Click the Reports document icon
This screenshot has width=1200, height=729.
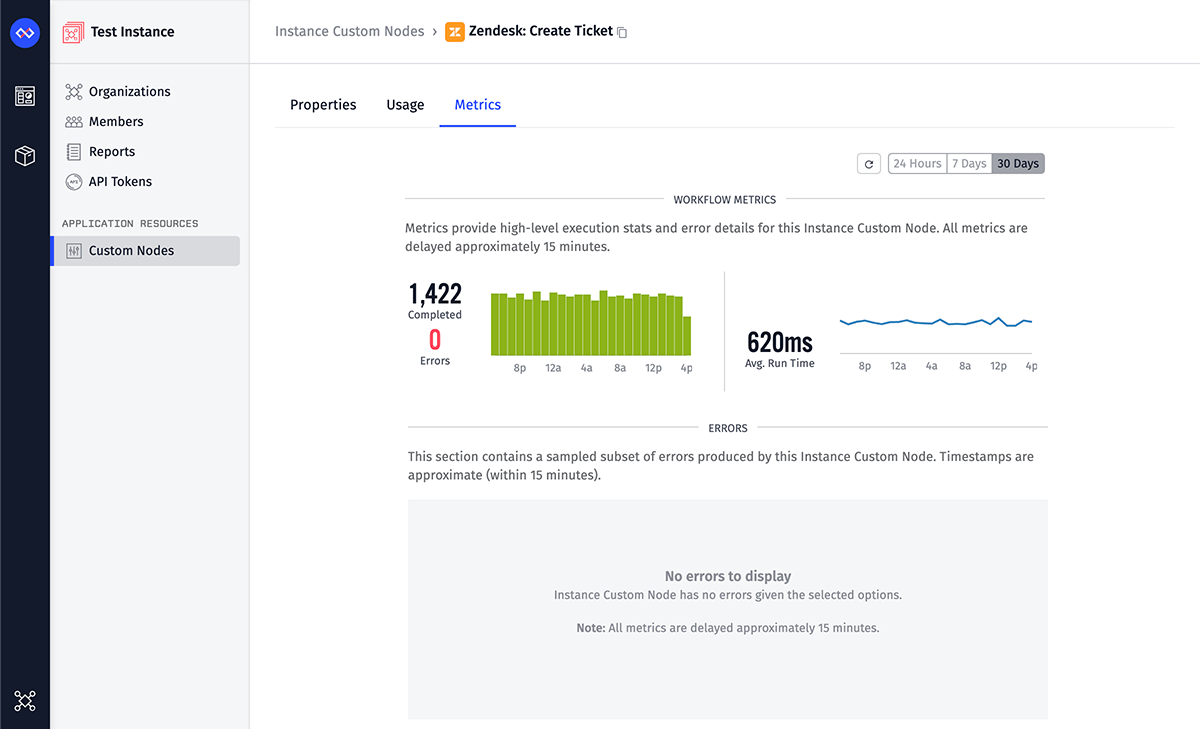click(74, 152)
